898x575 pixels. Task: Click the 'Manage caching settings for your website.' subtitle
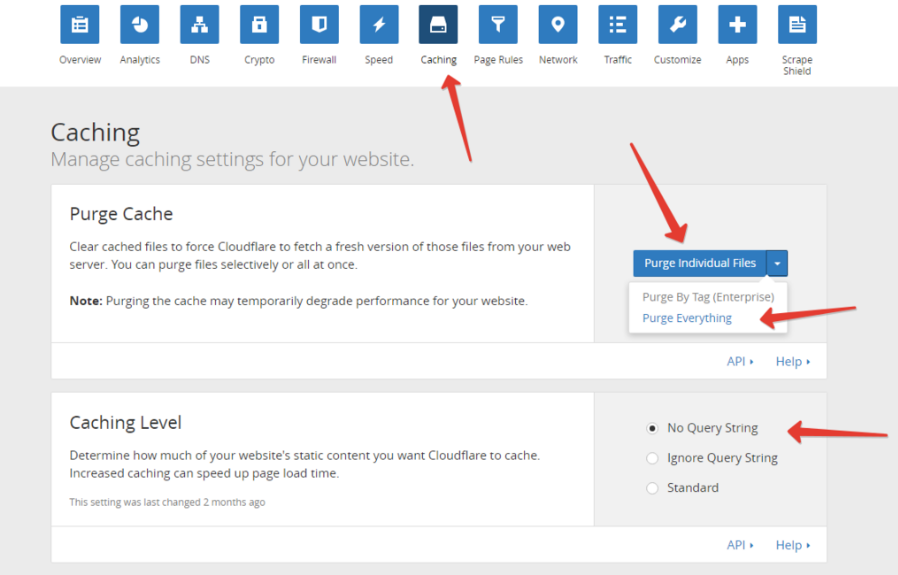232,159
